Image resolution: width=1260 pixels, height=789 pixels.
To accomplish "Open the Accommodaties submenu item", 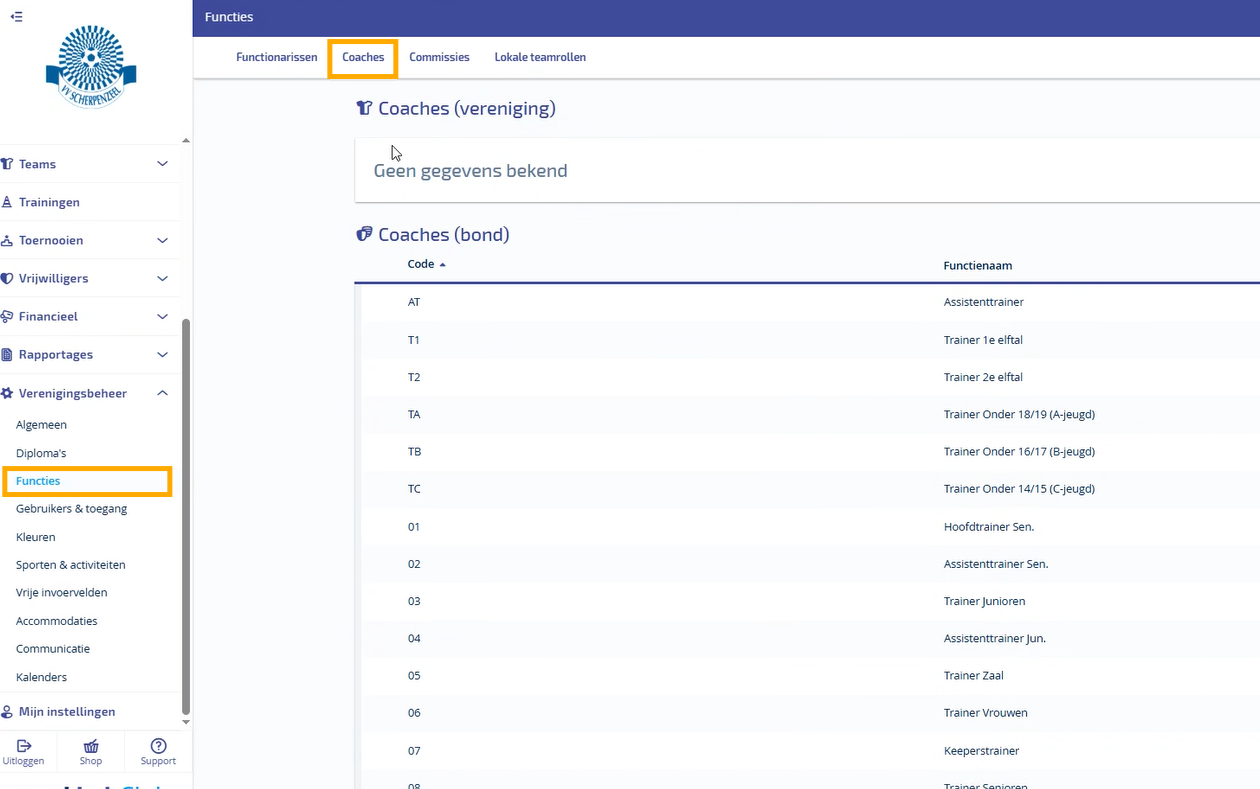I will tap(57, 621).
